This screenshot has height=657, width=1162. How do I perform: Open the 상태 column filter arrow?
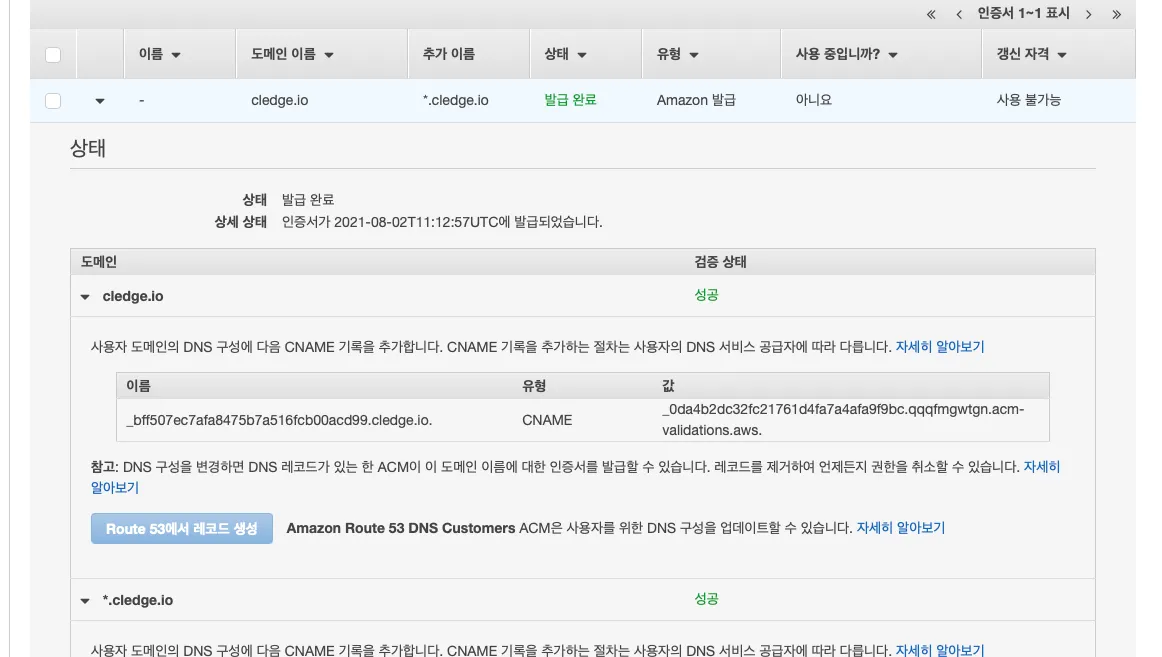point(582,55)
